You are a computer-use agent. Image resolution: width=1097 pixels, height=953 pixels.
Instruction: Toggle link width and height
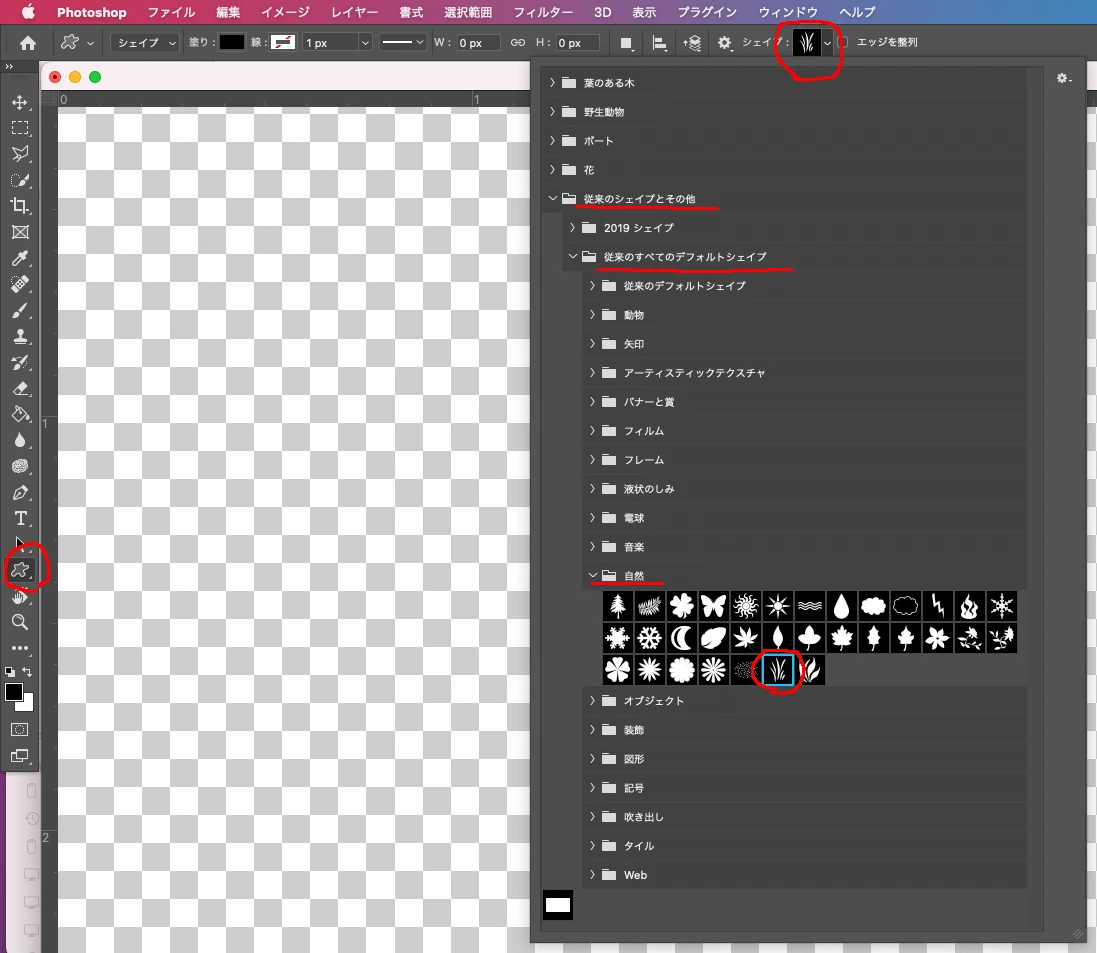[518, 43]
